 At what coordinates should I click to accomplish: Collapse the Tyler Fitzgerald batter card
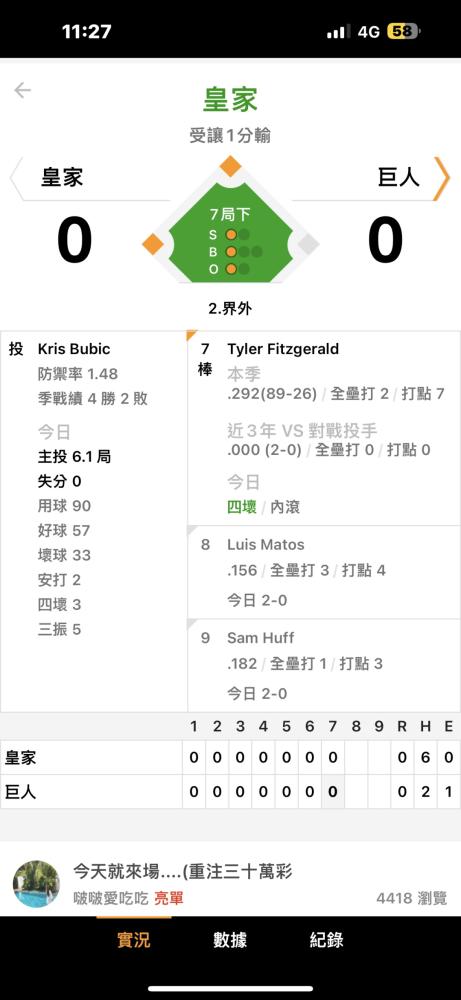point(324,428)
